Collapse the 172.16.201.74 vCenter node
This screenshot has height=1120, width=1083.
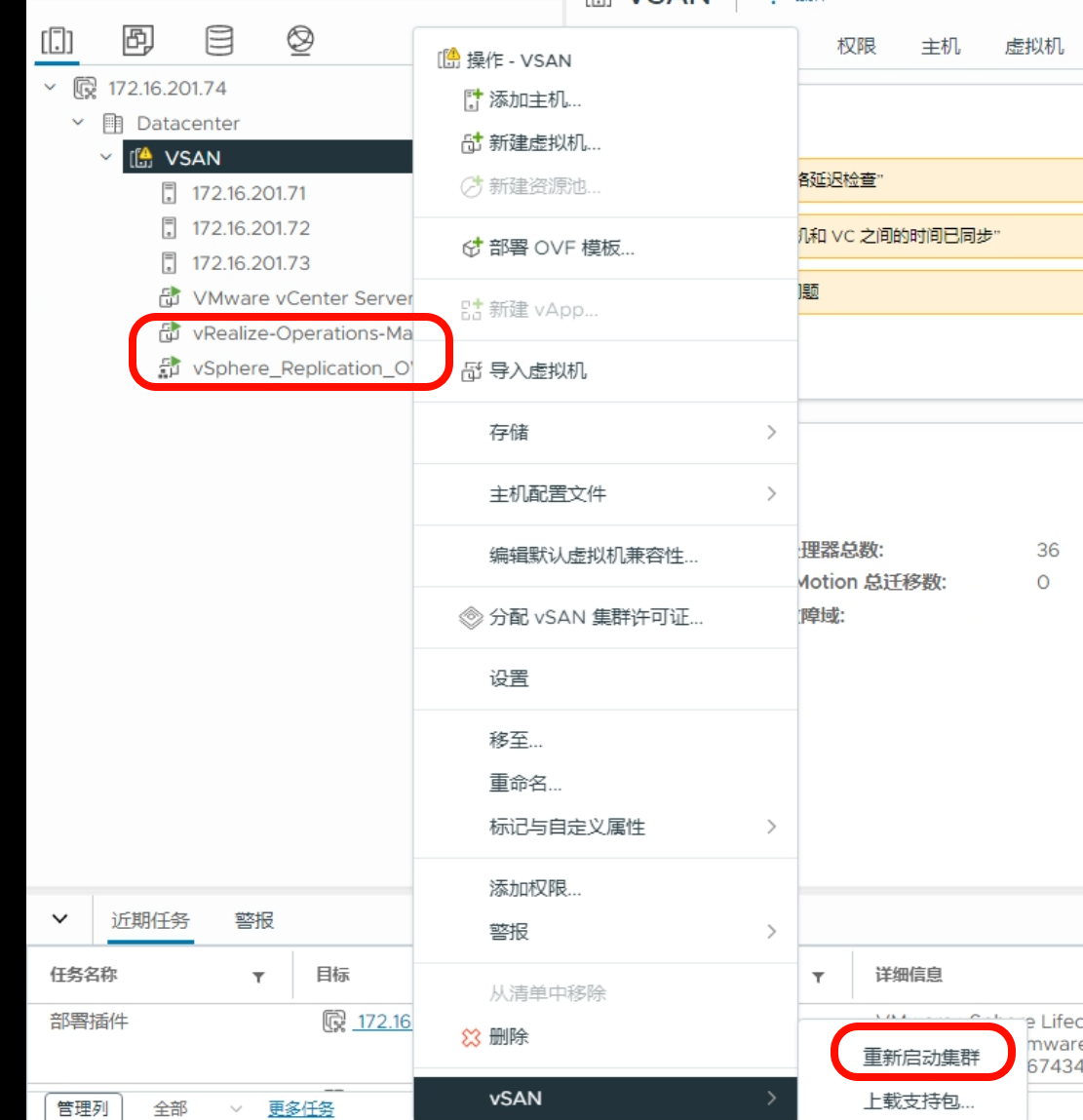(x=50, y=87)
